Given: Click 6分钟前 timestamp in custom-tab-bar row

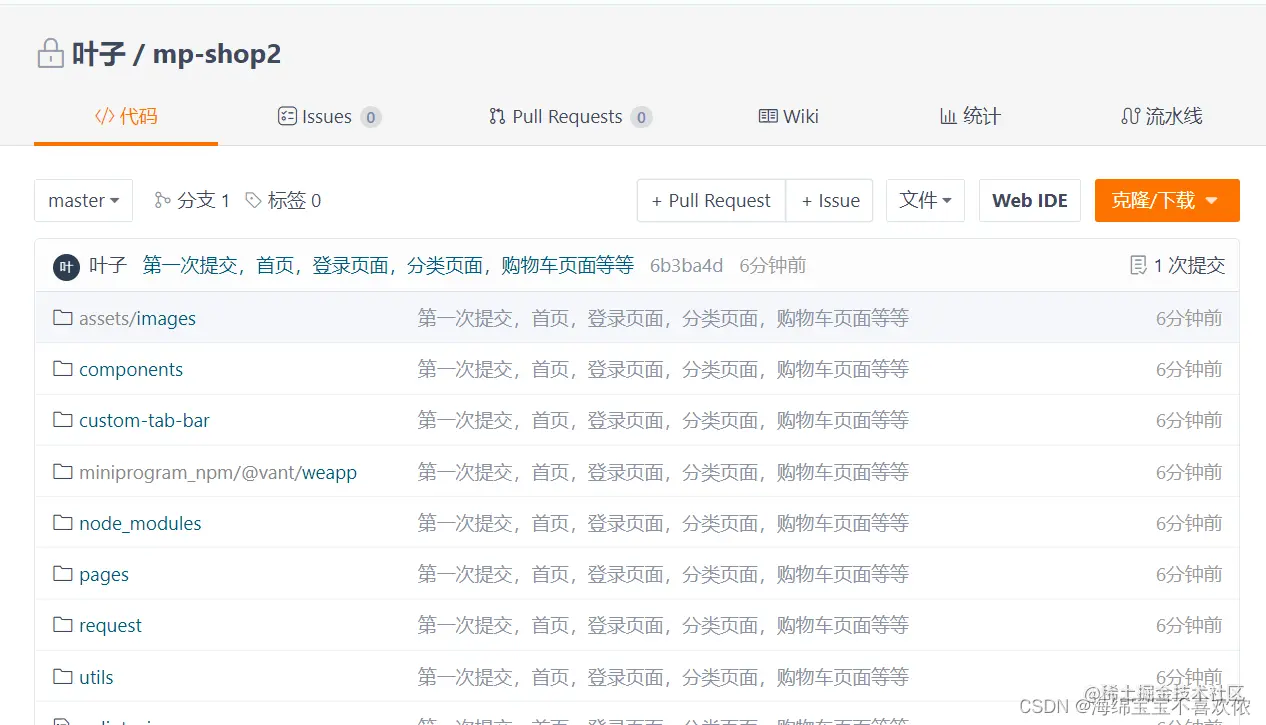Looking at the screenshot, I should point(1189,420).
